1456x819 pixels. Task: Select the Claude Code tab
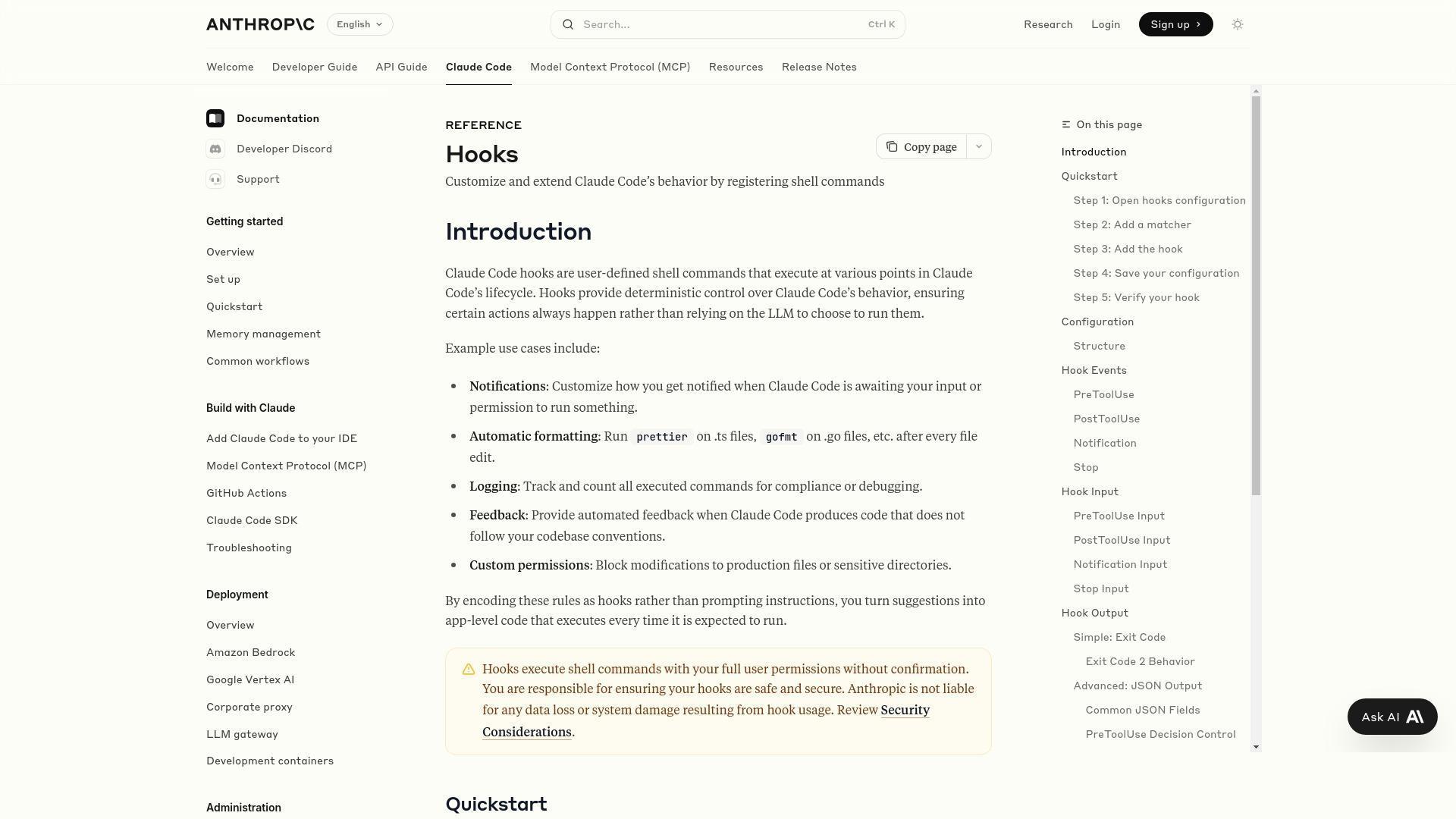(x=479, y=67)
